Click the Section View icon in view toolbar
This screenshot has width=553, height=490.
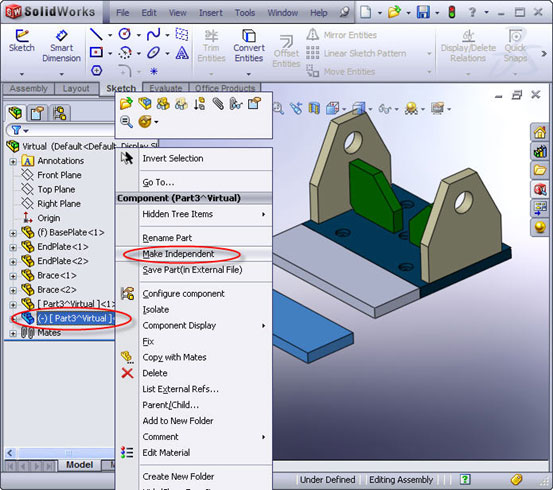314,108
